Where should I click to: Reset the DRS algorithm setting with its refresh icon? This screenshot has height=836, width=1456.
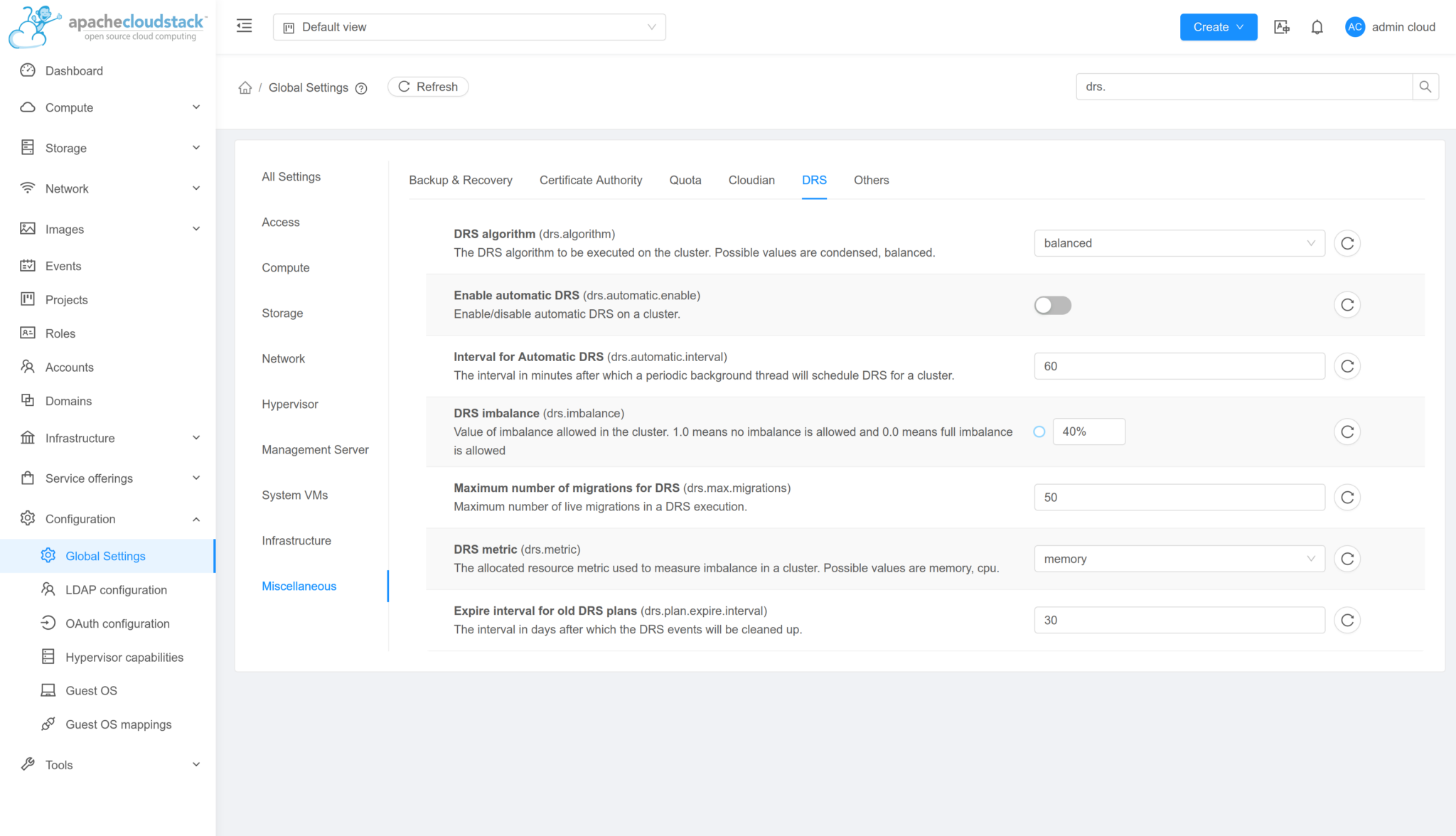click(x=1347, y=242)
